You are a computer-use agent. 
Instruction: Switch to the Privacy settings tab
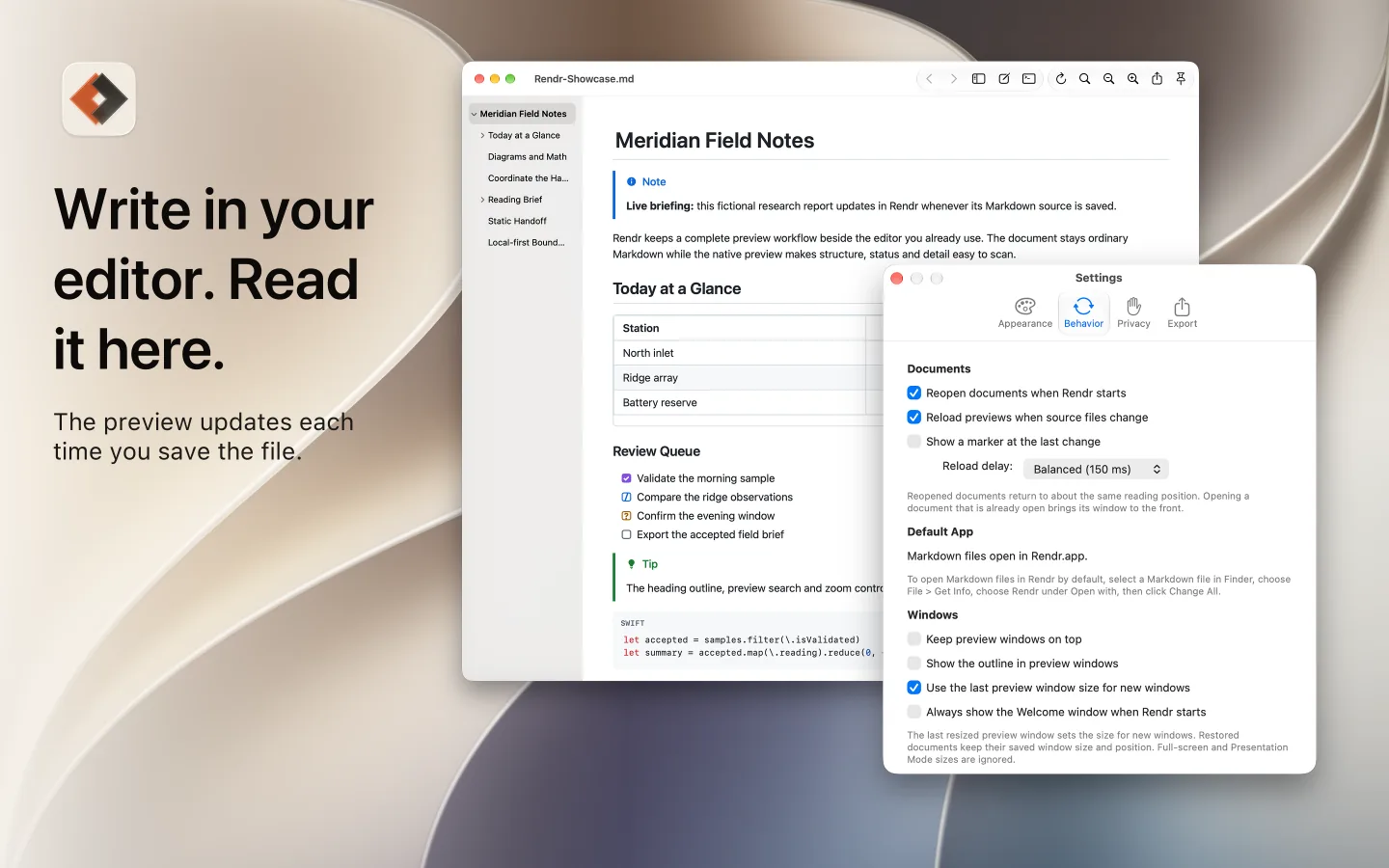coord(1133,312)
